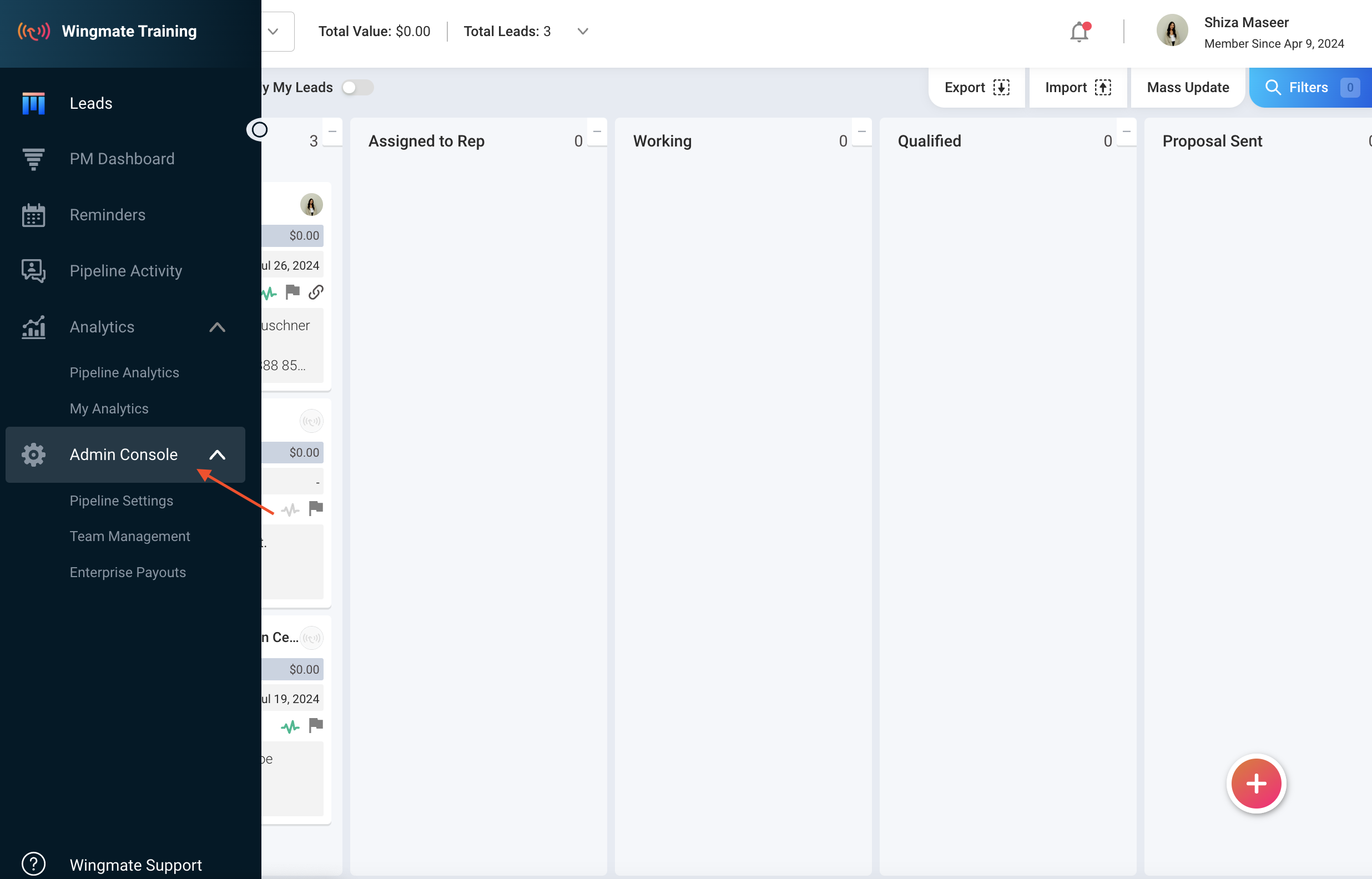The width and height of the screenshot is (1372, 879).
Task: Open the Leads board from sidebar
Action: pyautogui.click(x=90, y=103)
